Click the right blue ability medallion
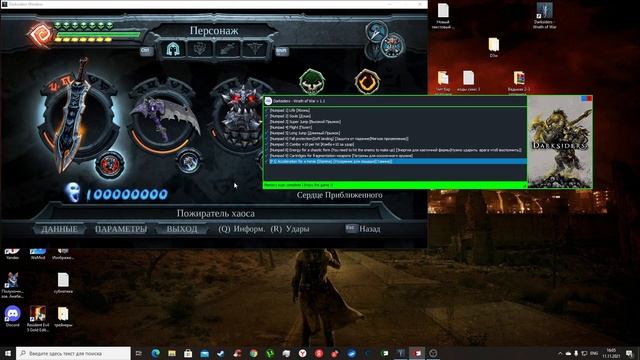 click(393, 45)
